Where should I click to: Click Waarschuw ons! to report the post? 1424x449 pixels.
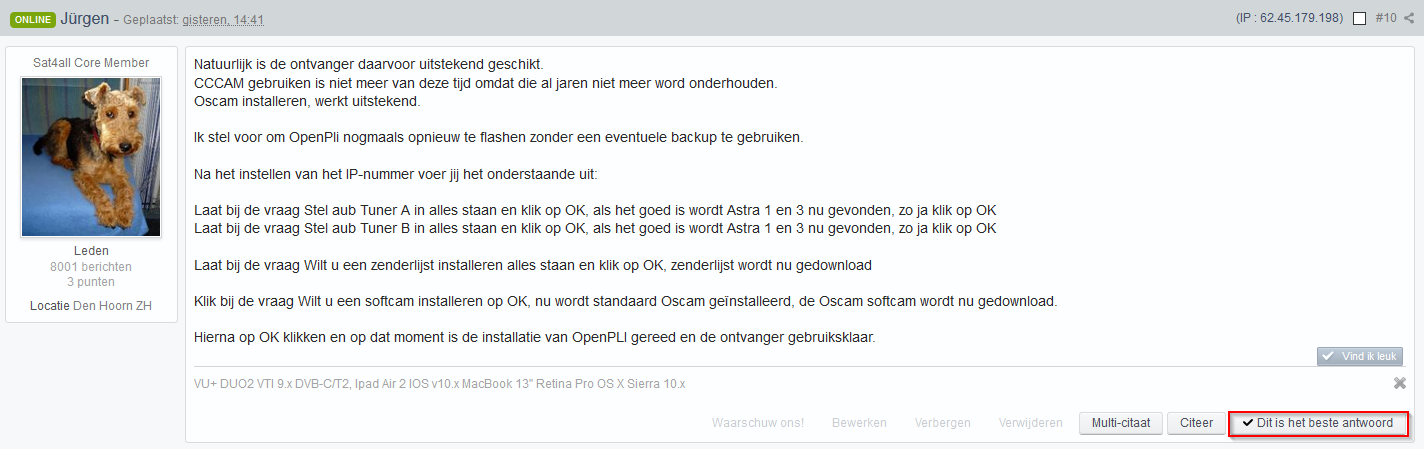tap(757, 423)
